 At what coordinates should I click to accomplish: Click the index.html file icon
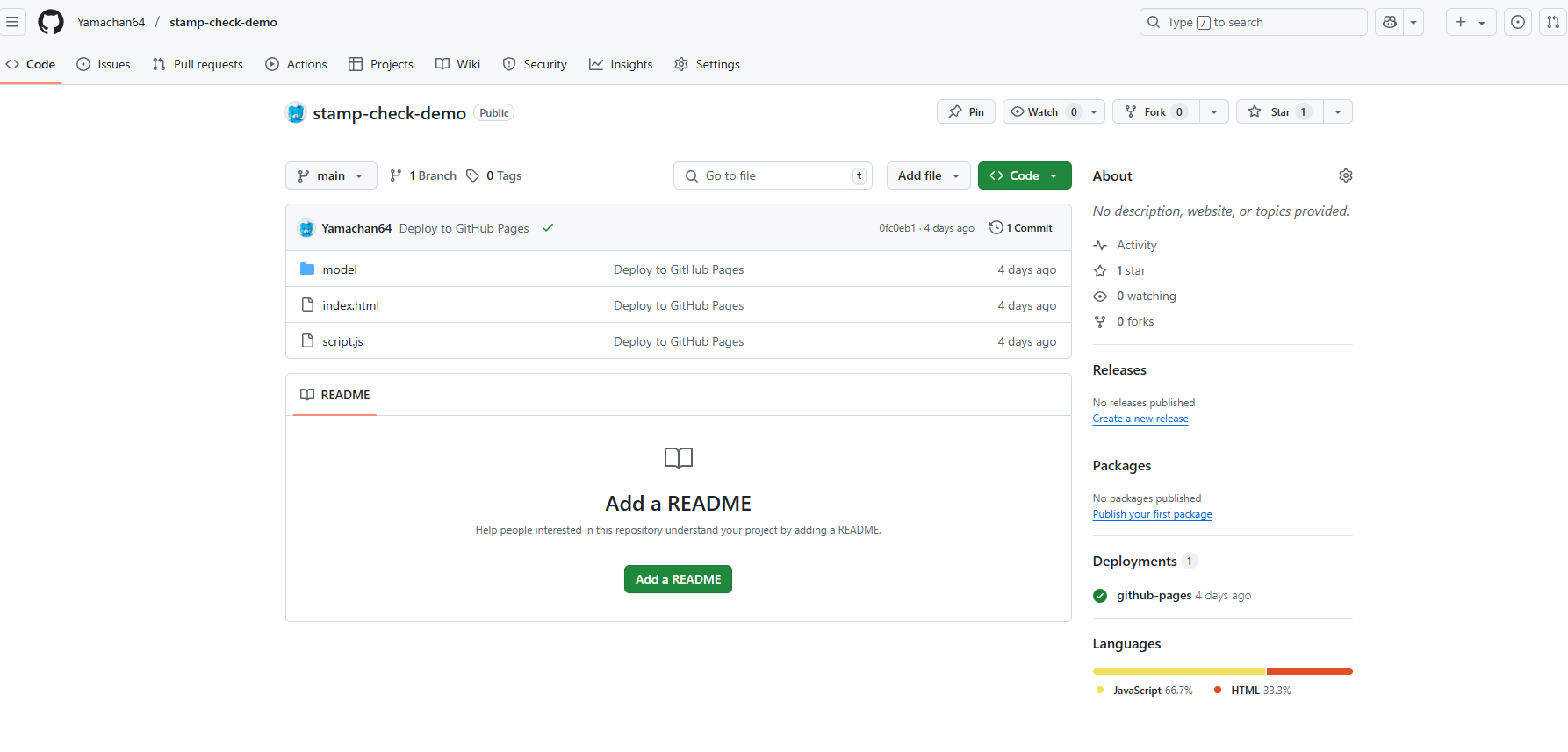click(x=307, y=304)
